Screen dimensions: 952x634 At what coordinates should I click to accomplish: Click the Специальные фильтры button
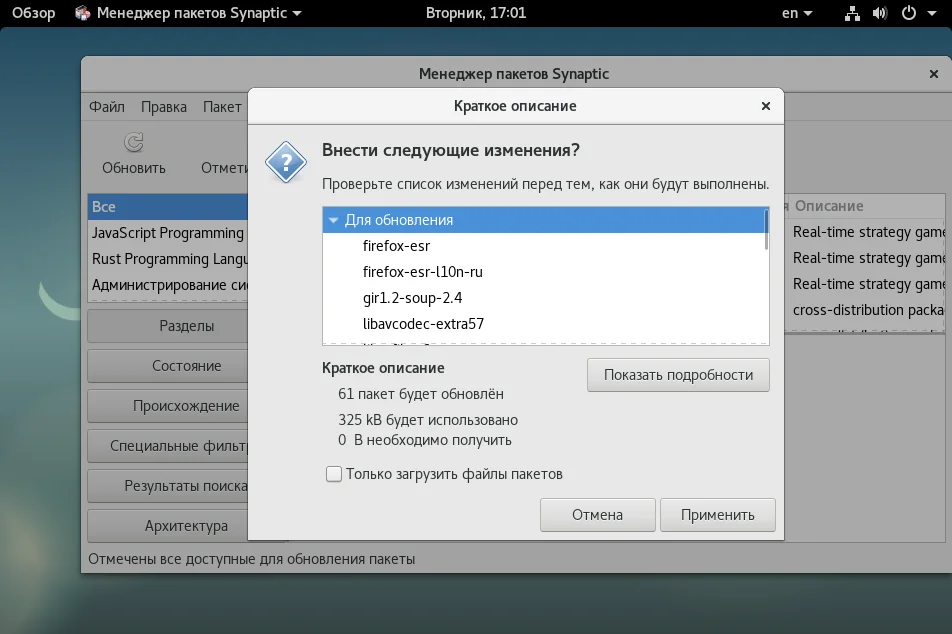(168, 446)
